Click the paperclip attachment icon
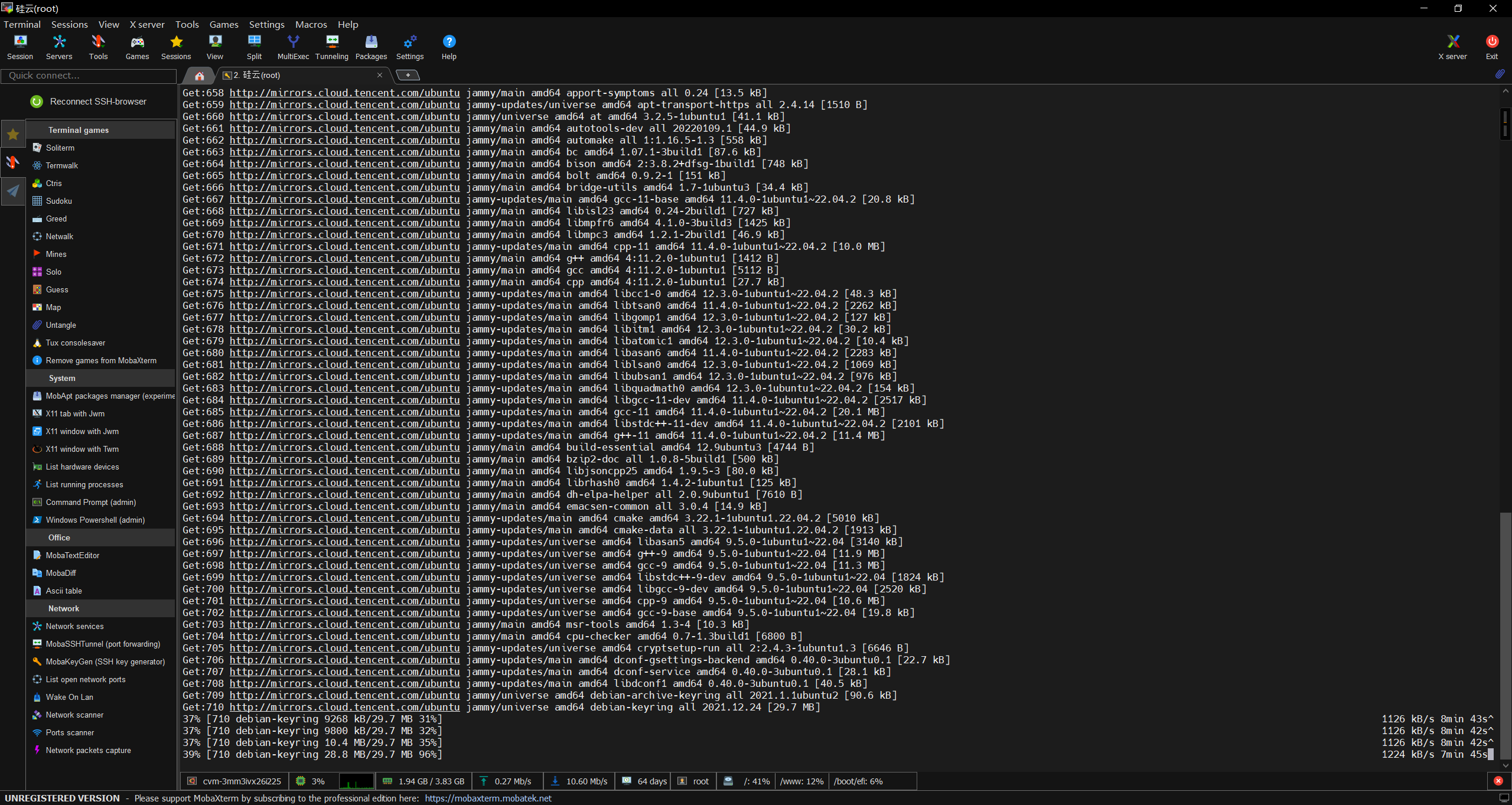This screenshot has width=1512, height=805. click(x=1500, y=74)
